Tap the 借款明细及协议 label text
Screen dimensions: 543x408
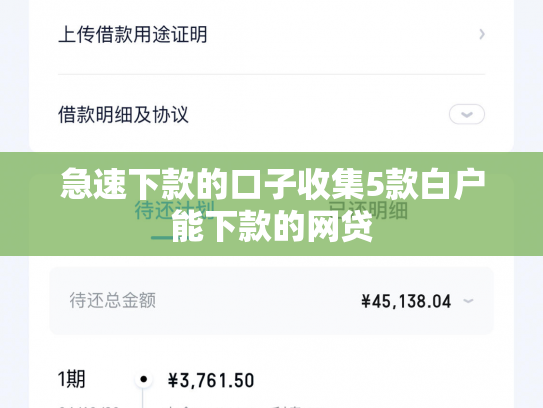(123, 114)
